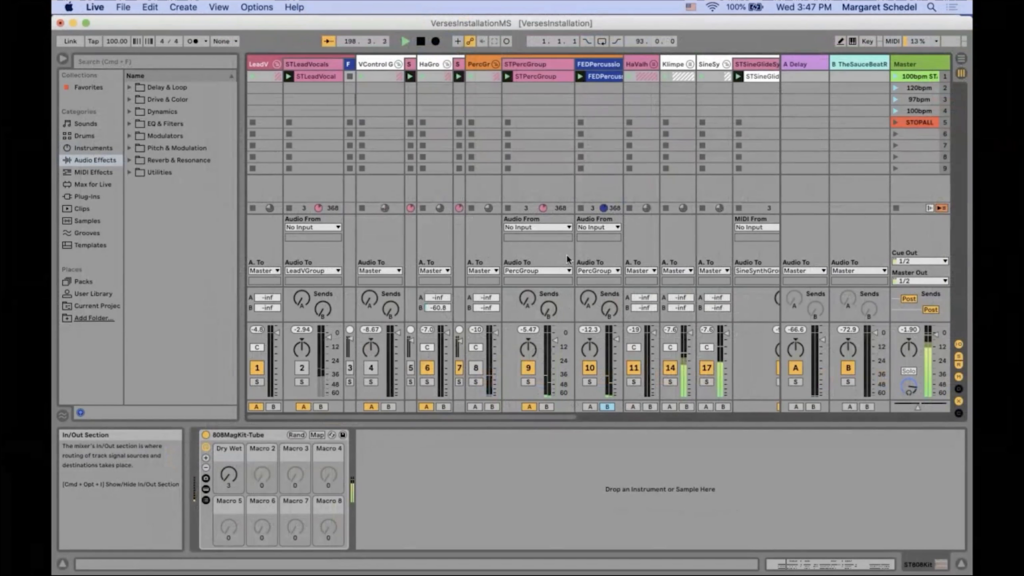This screenshot has width=1024, height=576.
Task: Select Samples in the browser sidebar
Action: coord(87,221)
